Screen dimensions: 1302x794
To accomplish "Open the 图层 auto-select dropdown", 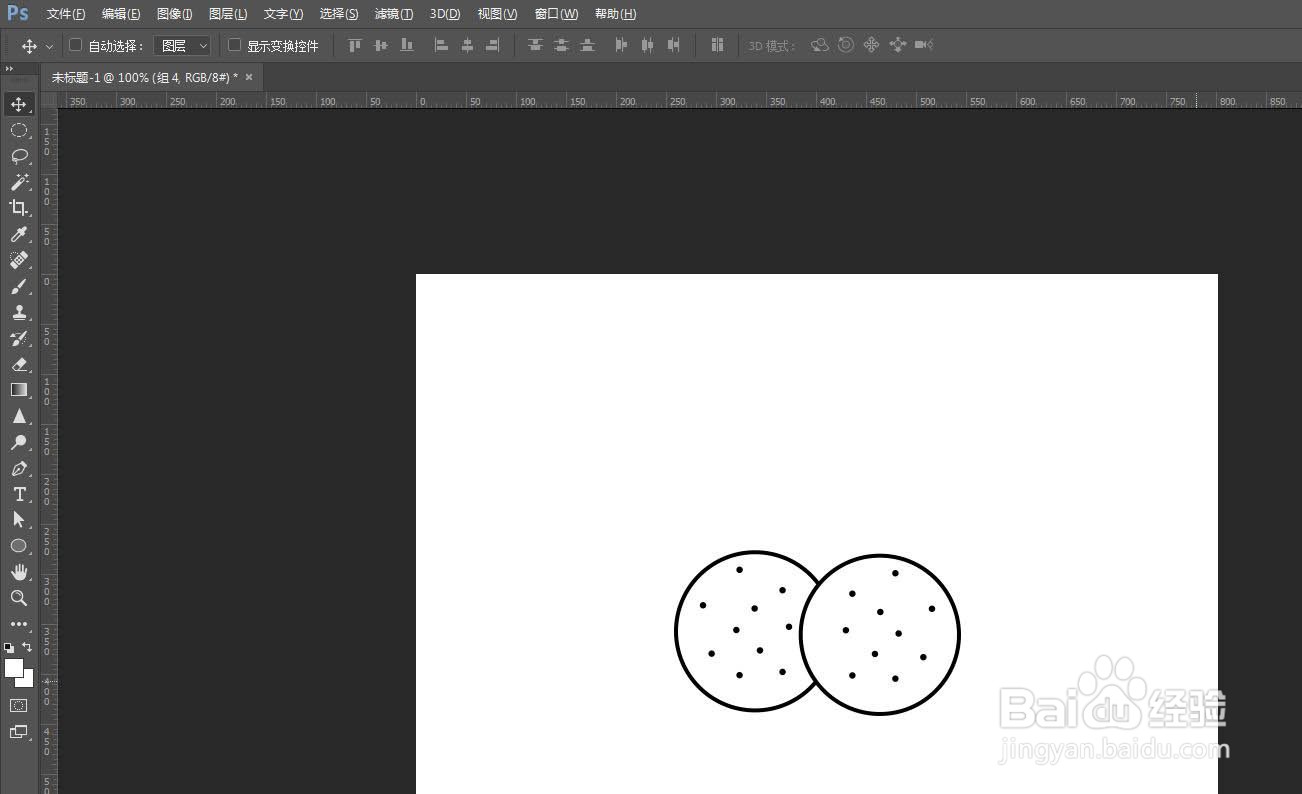I will pyautogui.click(x=183, y=46).
